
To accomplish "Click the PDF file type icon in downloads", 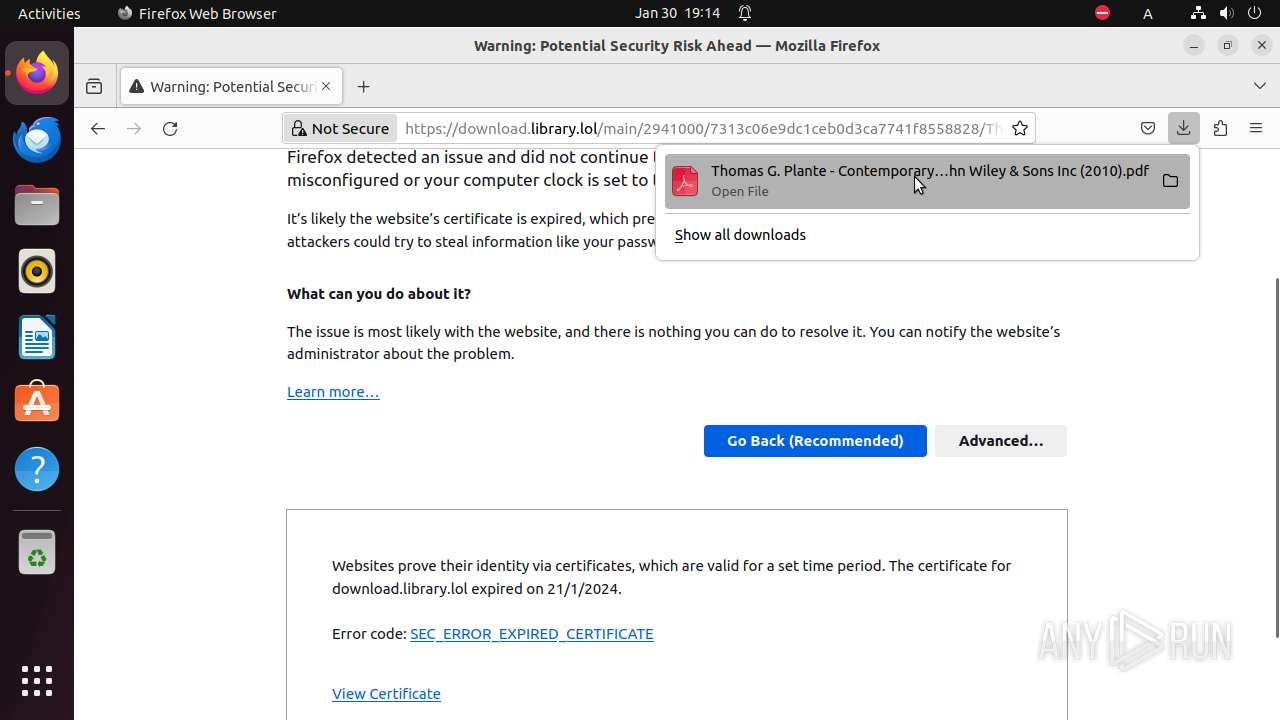I will click(685, 181).
